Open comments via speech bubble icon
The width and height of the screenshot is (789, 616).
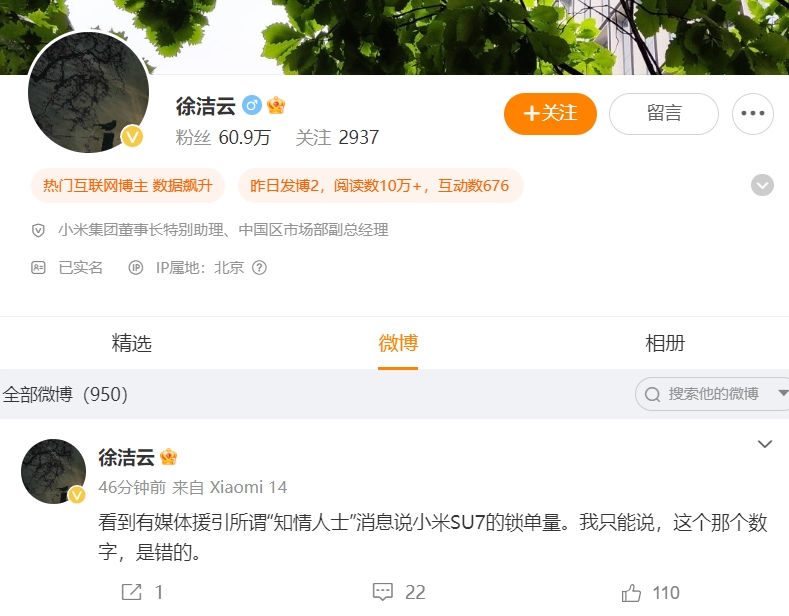(382, 592)
